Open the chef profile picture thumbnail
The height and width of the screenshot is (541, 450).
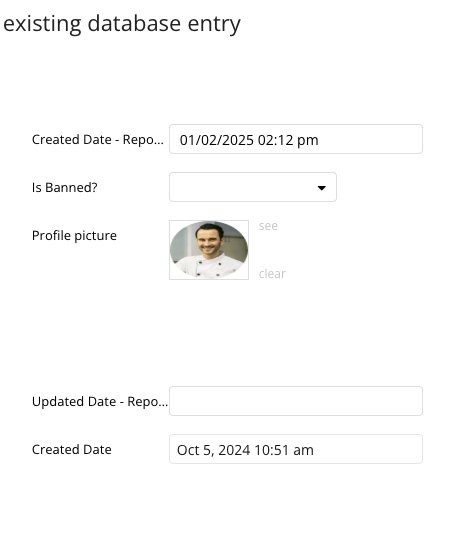(209, 250)
